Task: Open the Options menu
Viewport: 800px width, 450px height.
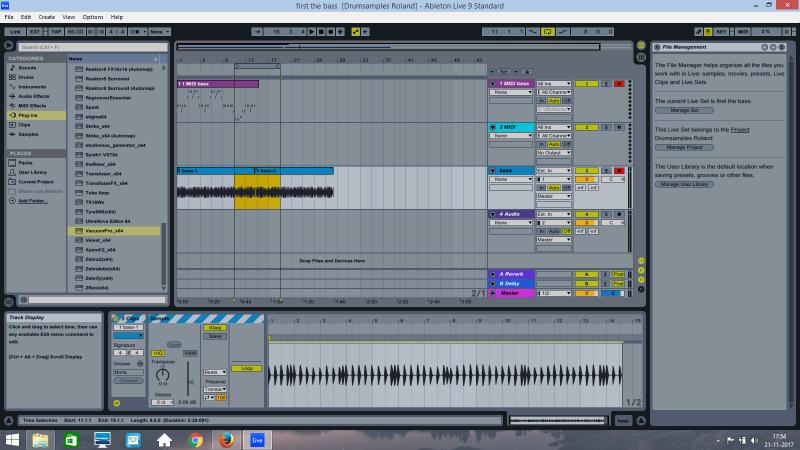Action: pyautogui.click(x=93, y=17)
